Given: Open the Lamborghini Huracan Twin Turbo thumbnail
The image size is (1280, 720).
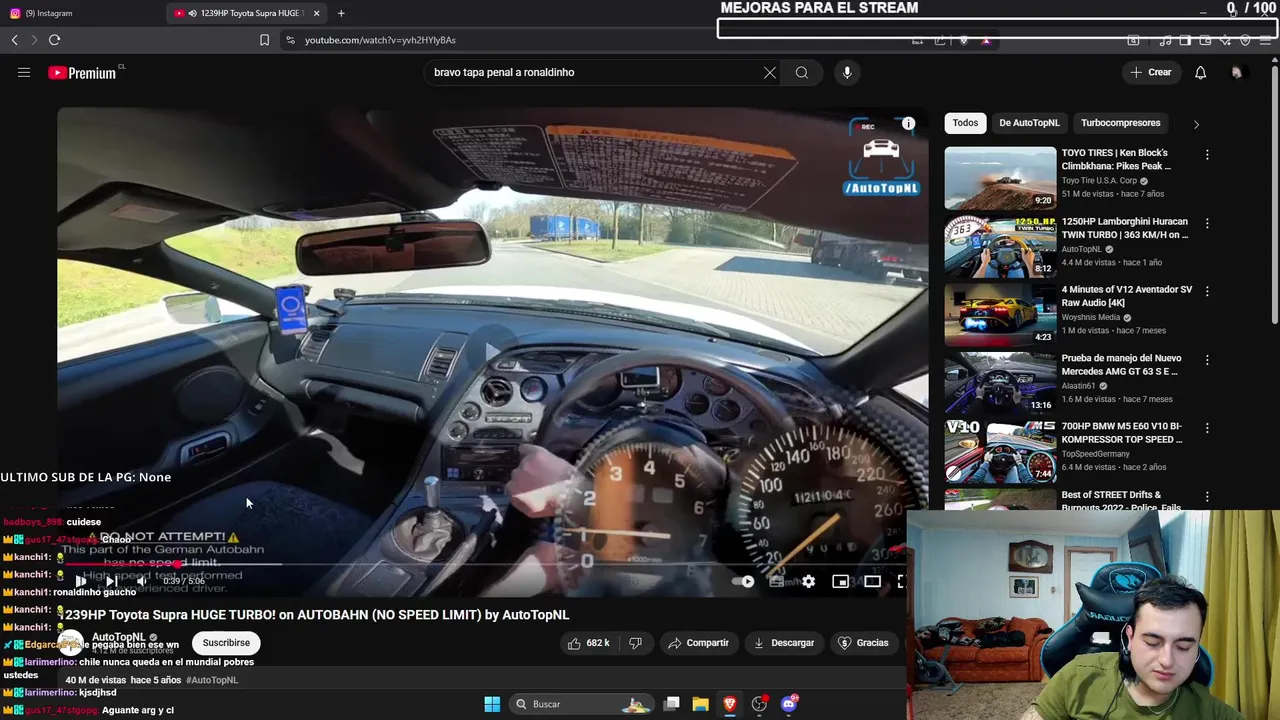Looking at the screenshot, I should pos(1000,246).
